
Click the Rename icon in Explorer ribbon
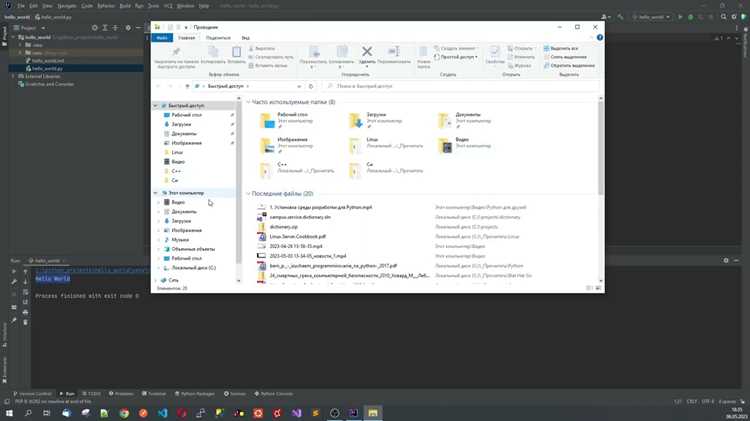(394, 52)
